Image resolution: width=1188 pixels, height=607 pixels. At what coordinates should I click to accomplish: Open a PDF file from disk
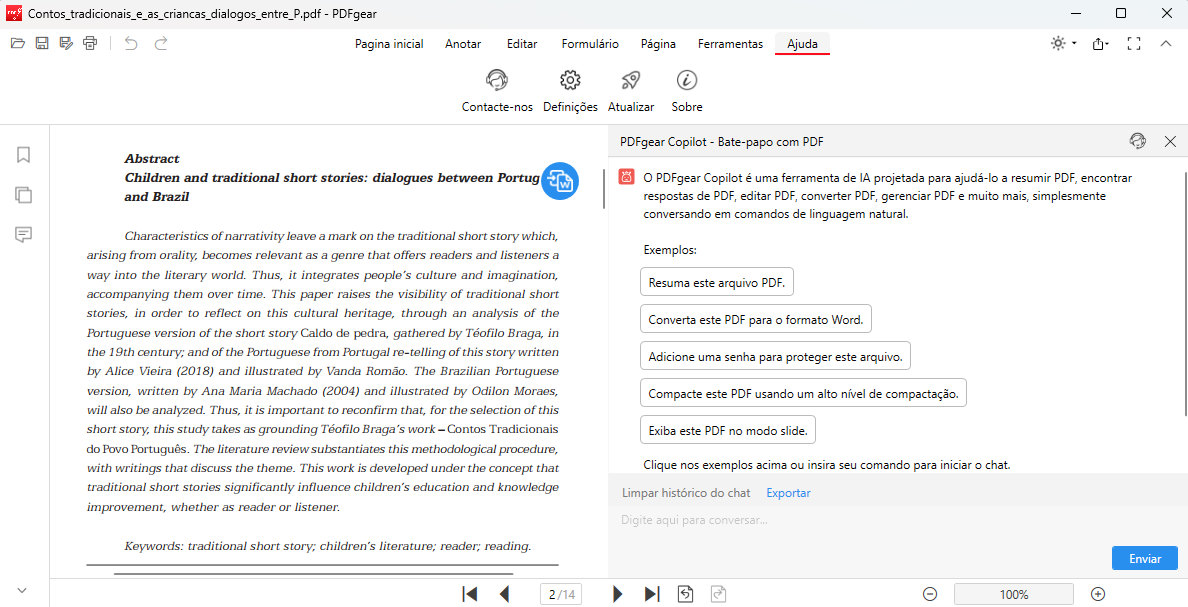point(18,44)
